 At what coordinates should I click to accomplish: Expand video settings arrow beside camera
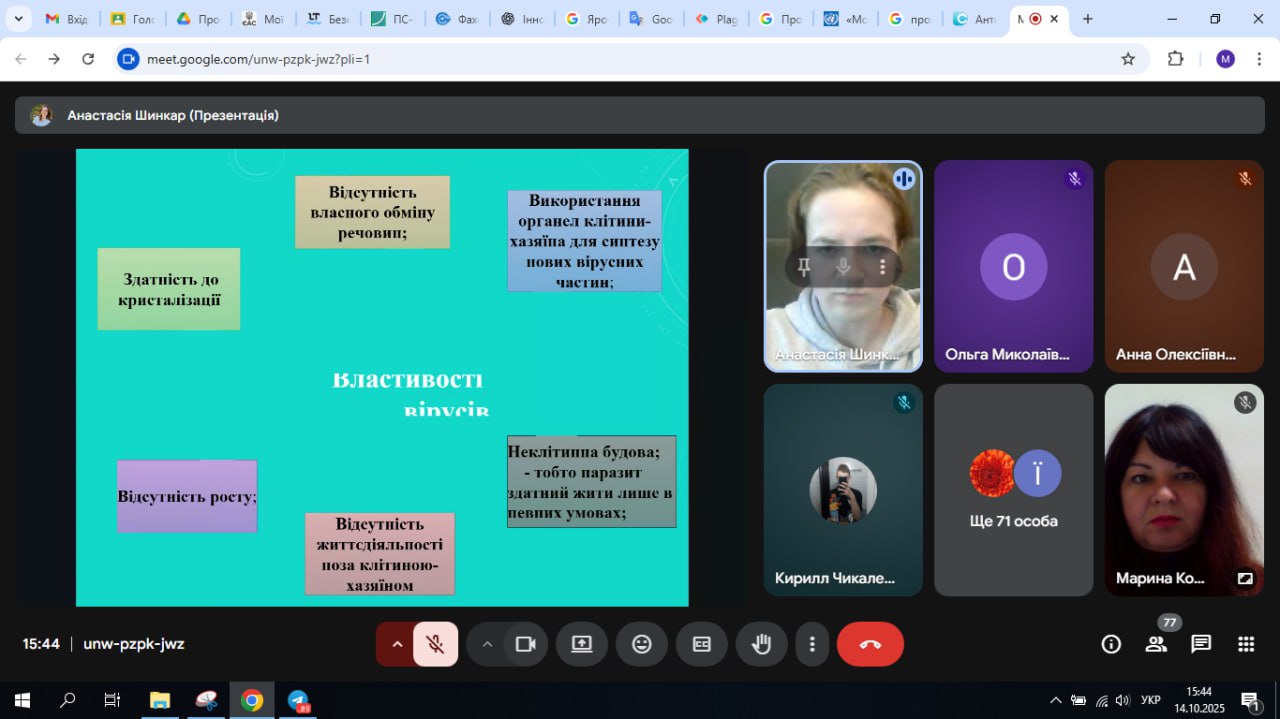(x=487, y=644)
